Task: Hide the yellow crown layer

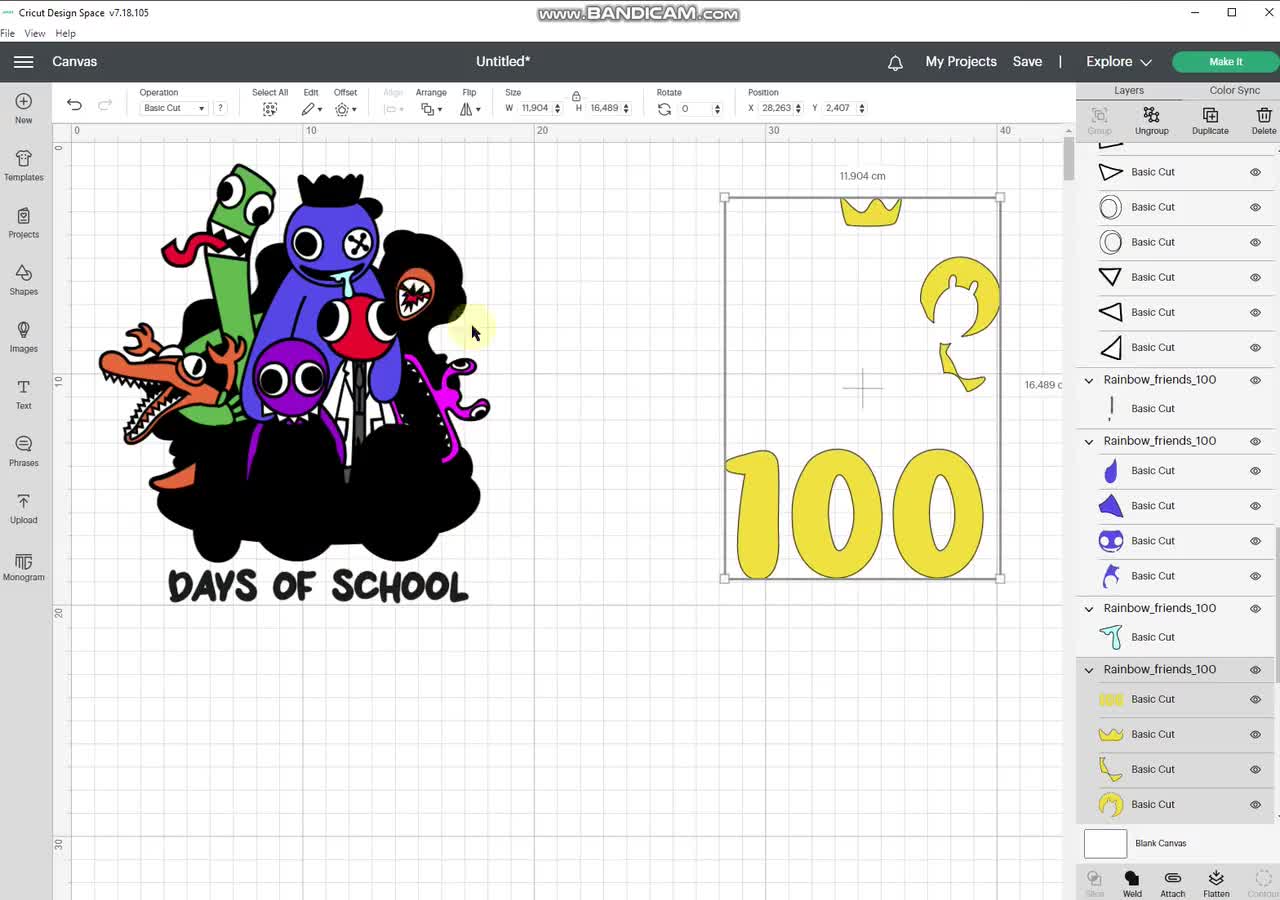Action: pyautogui.click(x=1255, y=735)
